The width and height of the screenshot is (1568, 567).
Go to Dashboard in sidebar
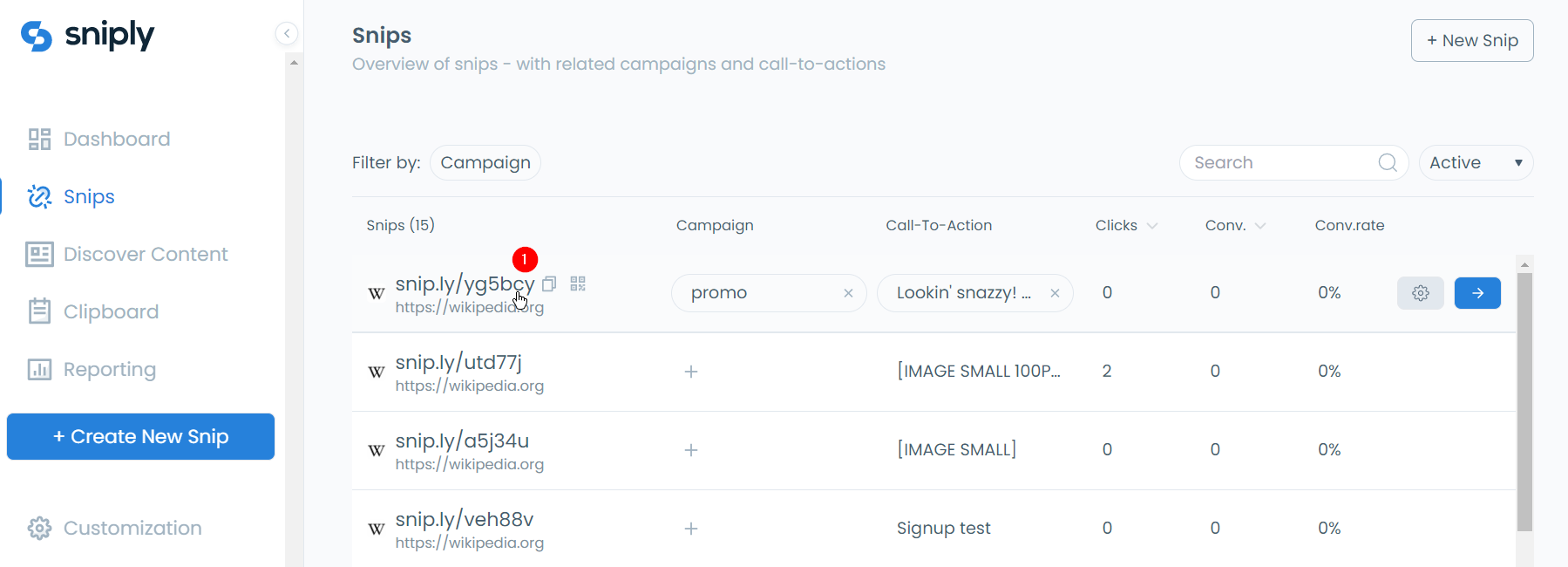(99, 139)
